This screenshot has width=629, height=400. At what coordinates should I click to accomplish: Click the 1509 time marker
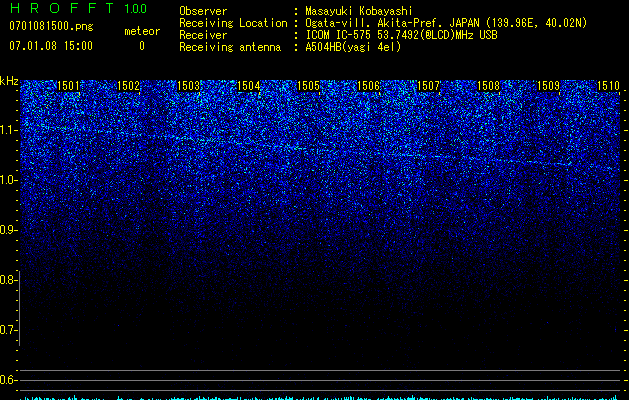click(548, 86)
